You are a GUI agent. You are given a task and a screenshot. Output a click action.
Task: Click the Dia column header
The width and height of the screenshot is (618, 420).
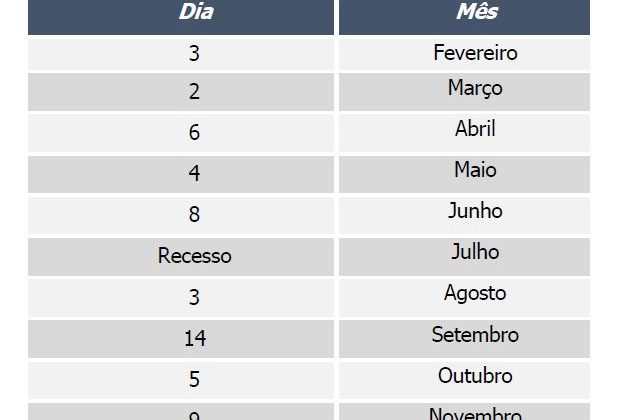pos(195,13)
